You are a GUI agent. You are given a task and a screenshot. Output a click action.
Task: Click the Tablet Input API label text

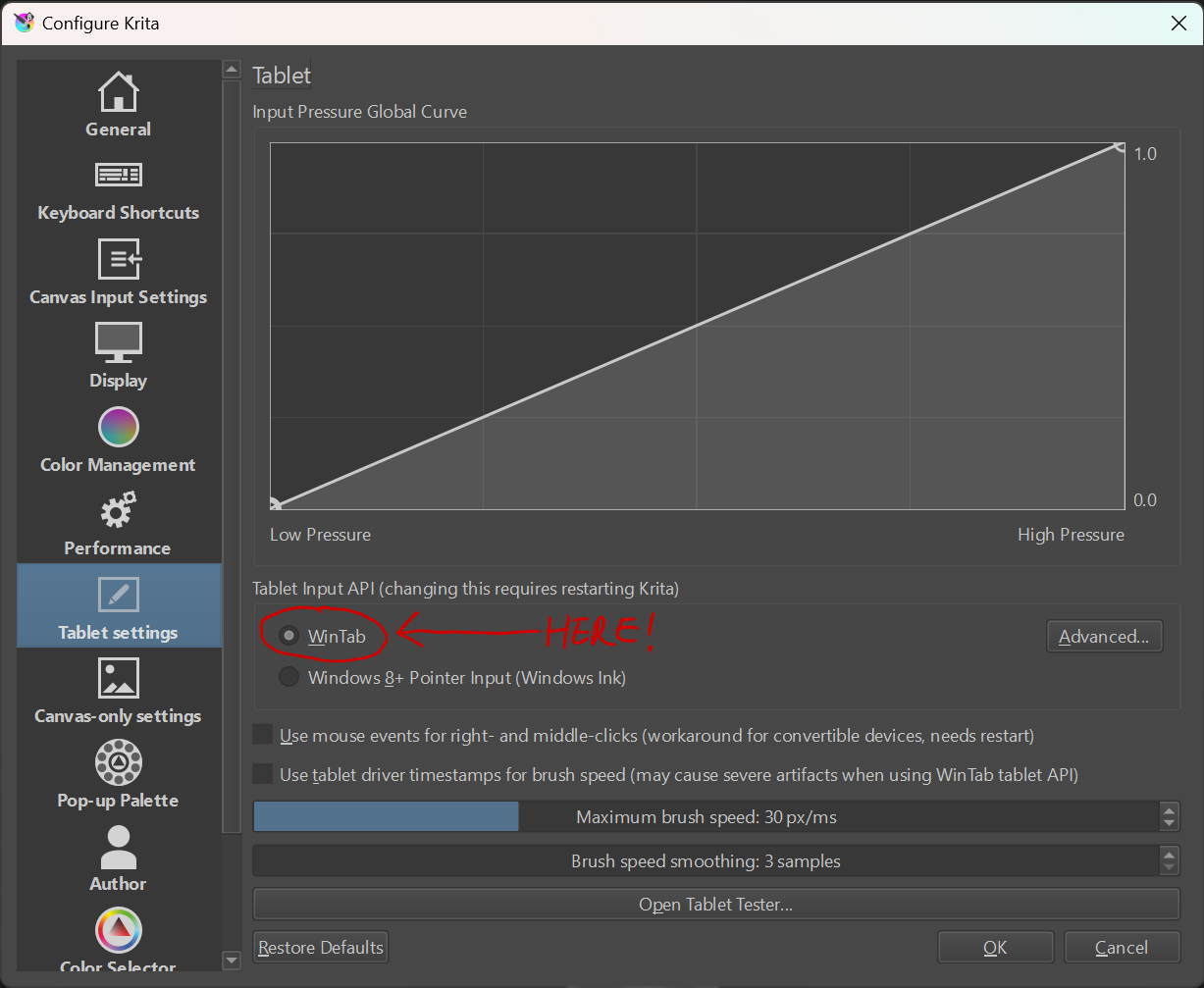(466, 589)
